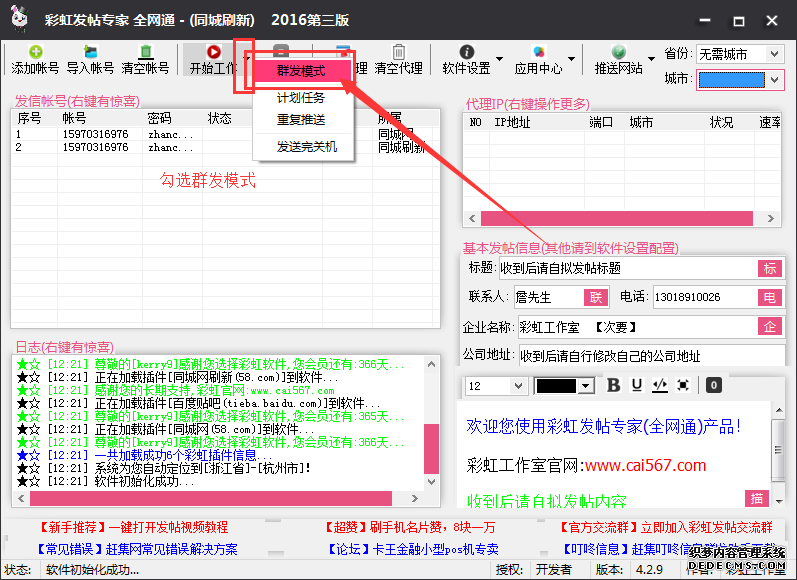Click the 描 button in the content editor

point(756,499)
